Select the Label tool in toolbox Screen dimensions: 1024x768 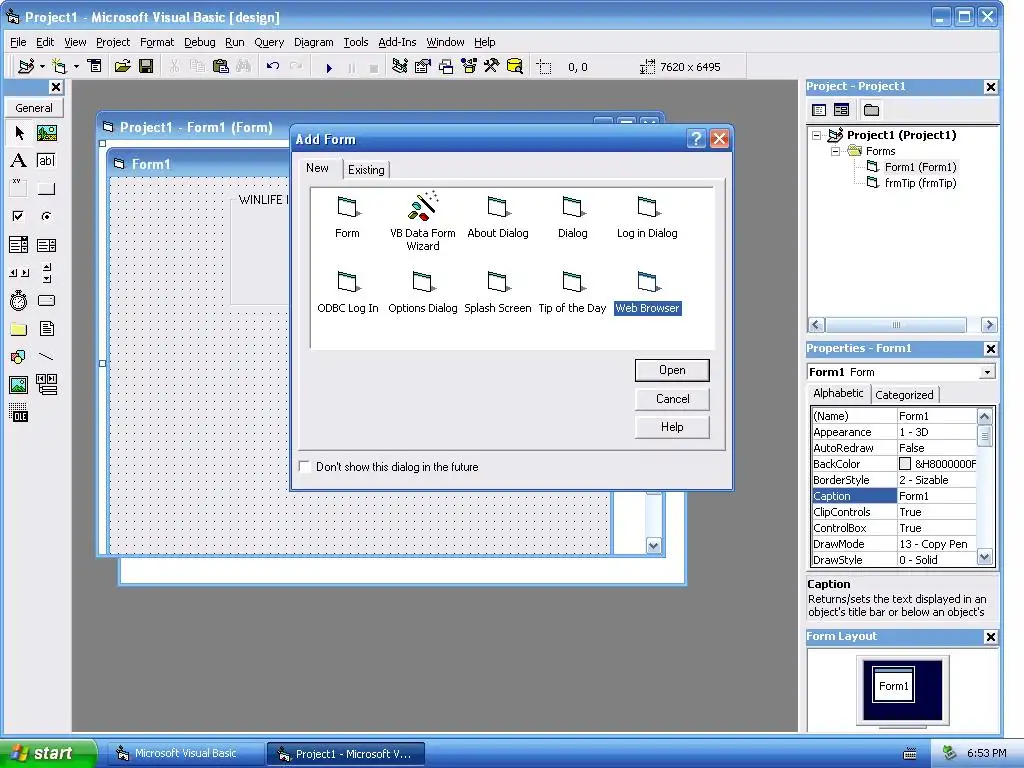click(19, 161)
